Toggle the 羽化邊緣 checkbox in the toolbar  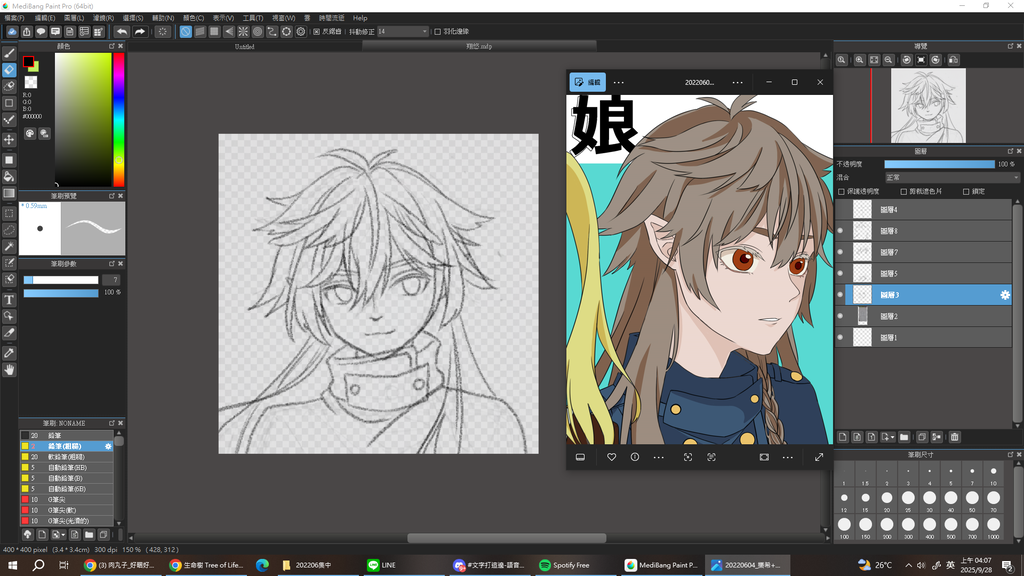point(437,32)
